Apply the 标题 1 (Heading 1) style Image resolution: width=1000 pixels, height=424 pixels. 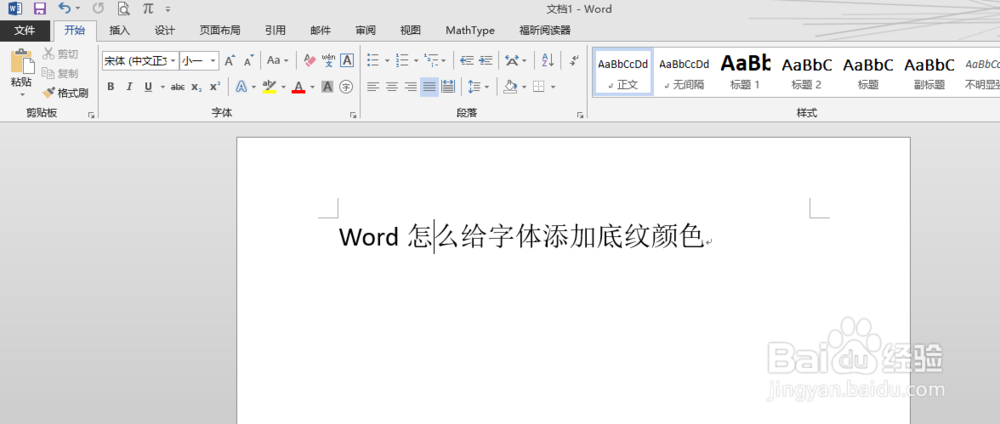(745, 73)
